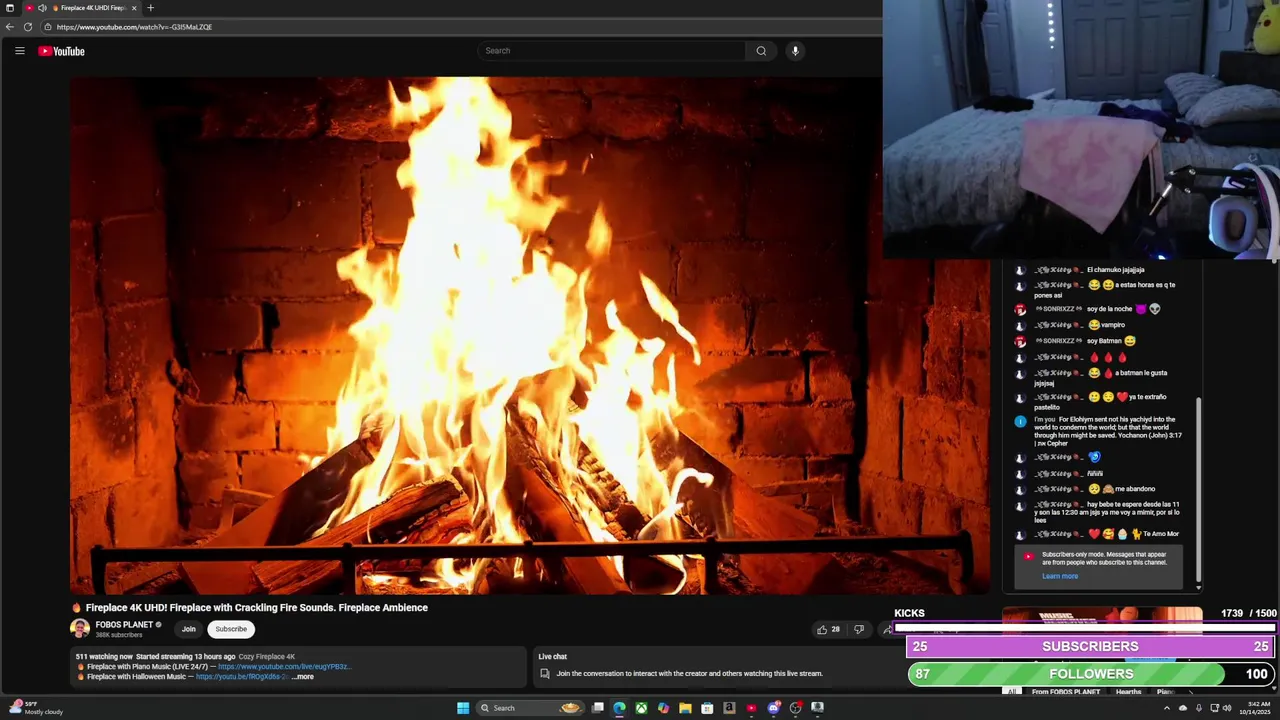This screenshot has width=1280, height=720.
Task: Open Task View from taskbar
Action: [598, 708]
